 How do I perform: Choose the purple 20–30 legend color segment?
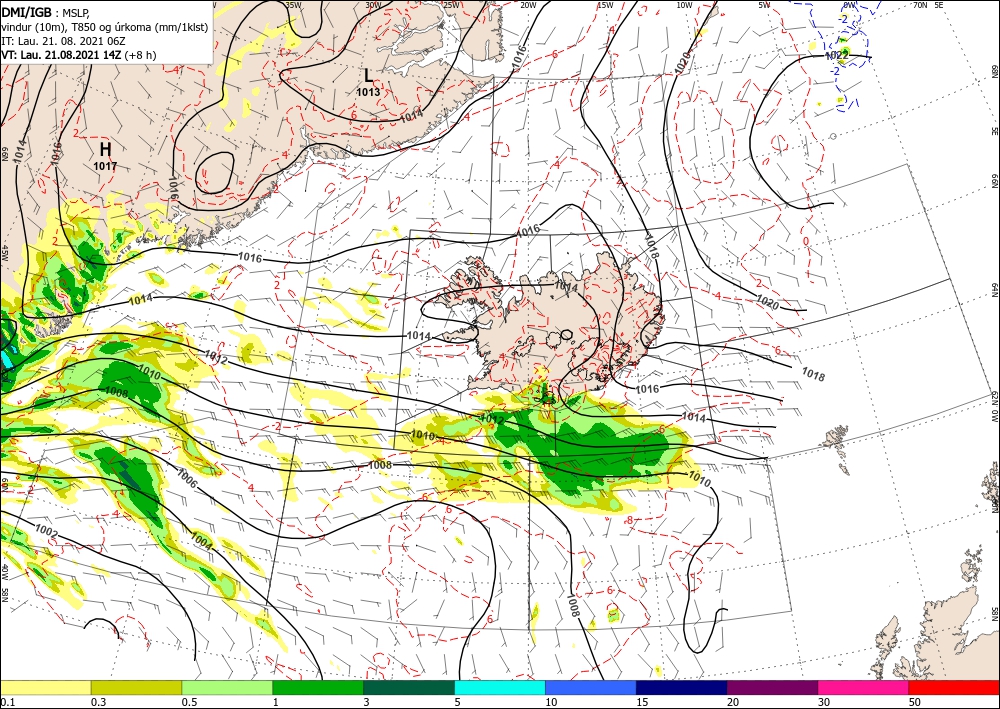[772, 687]
